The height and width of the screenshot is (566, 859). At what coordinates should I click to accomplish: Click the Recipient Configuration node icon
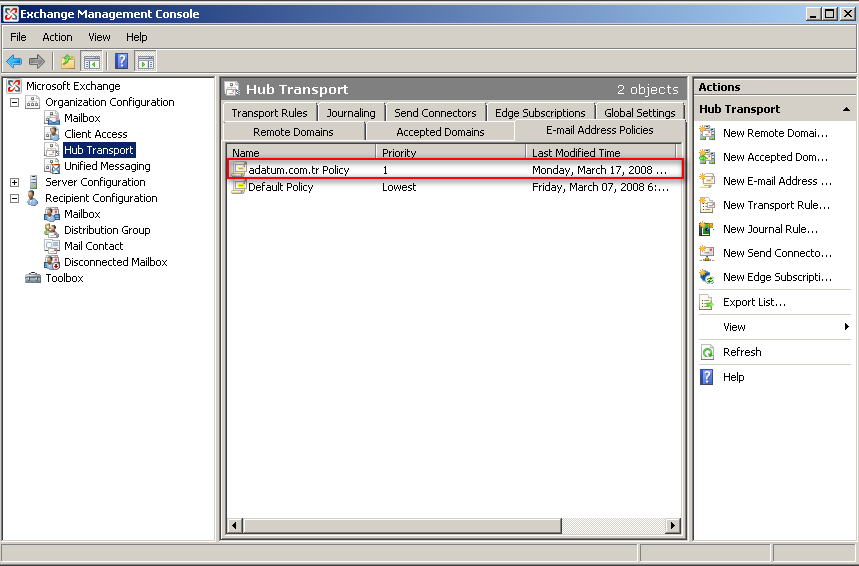pos(33,198)
